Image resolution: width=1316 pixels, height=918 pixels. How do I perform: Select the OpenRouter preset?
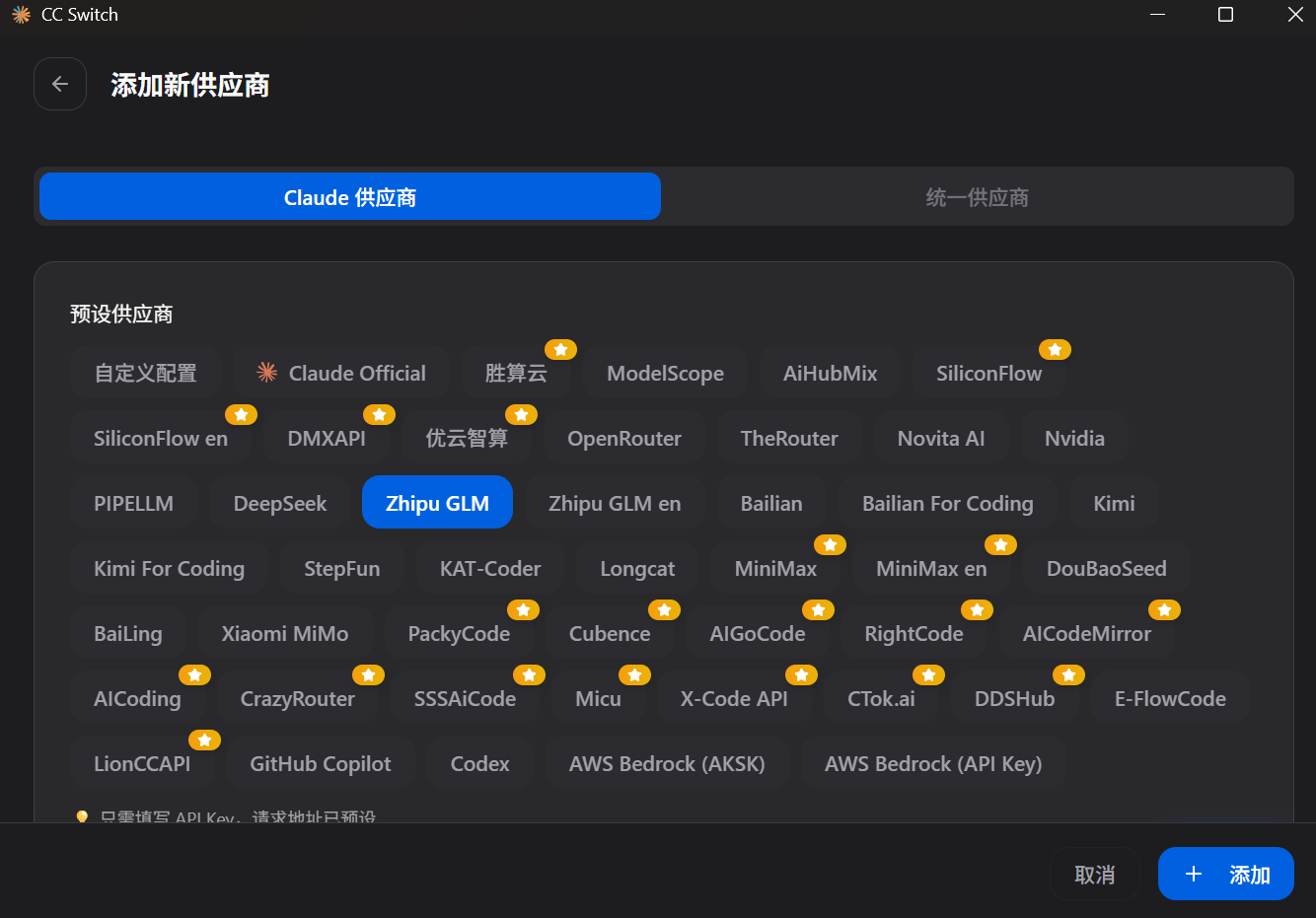(624, 438)
